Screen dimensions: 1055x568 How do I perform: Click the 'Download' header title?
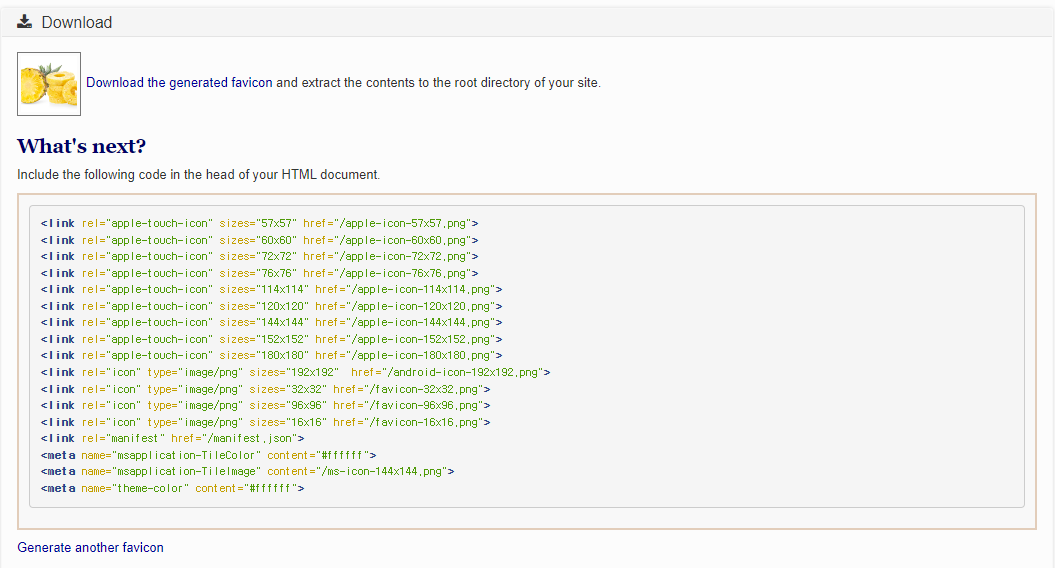pyautogui.click(x=77, y=22)
